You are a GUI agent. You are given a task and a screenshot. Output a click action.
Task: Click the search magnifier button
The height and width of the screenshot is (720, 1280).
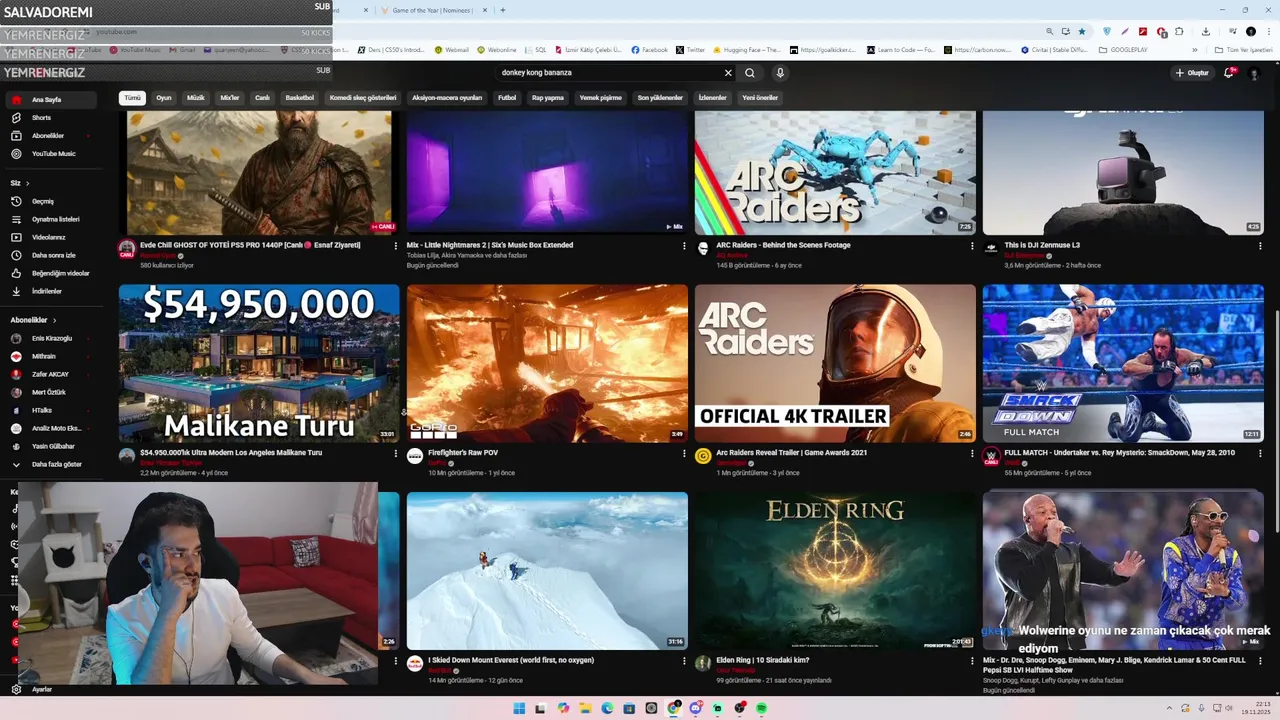(750, 73)
